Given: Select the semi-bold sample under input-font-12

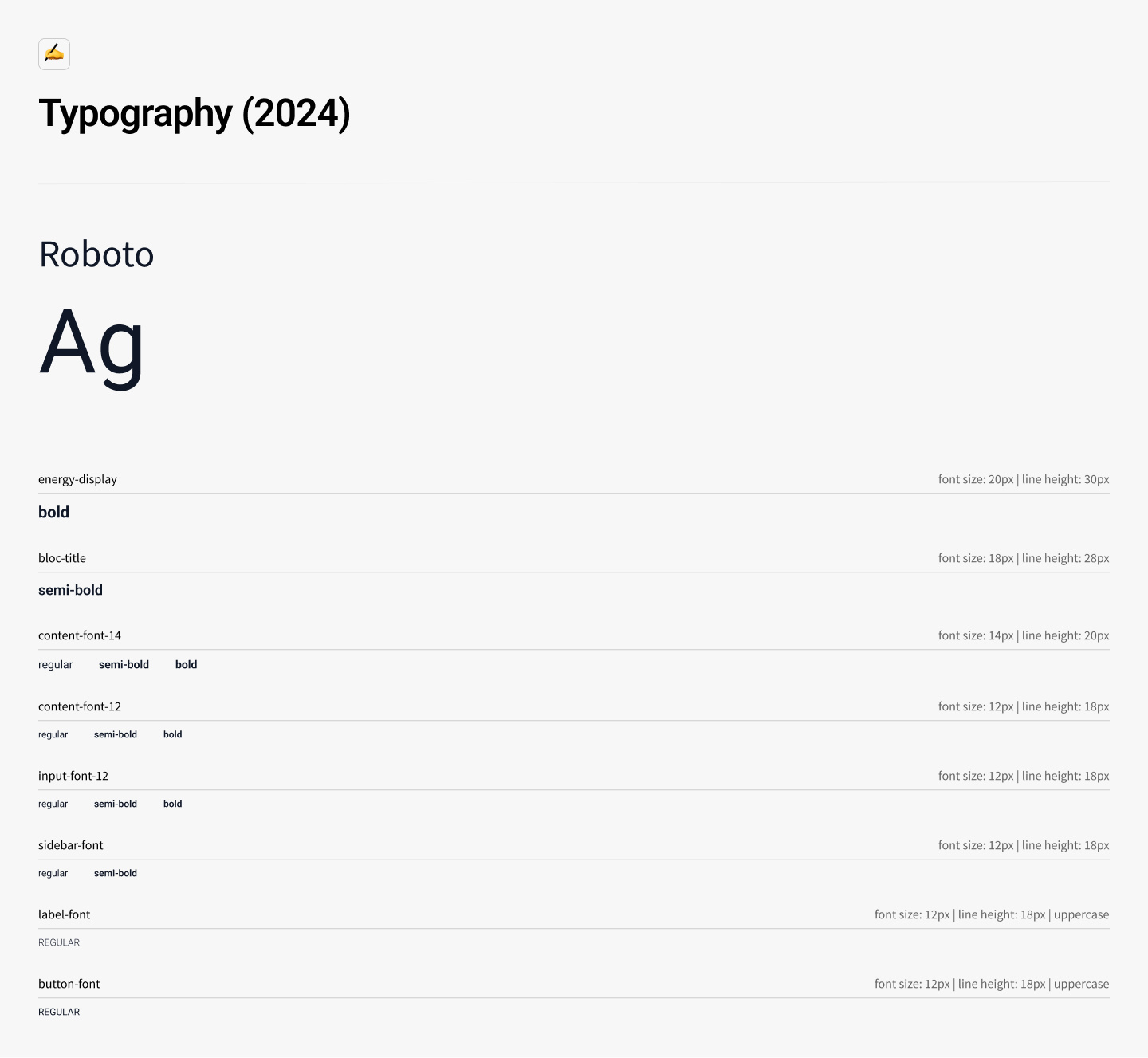Looking at the screenshot, I should tap(116, 804).
